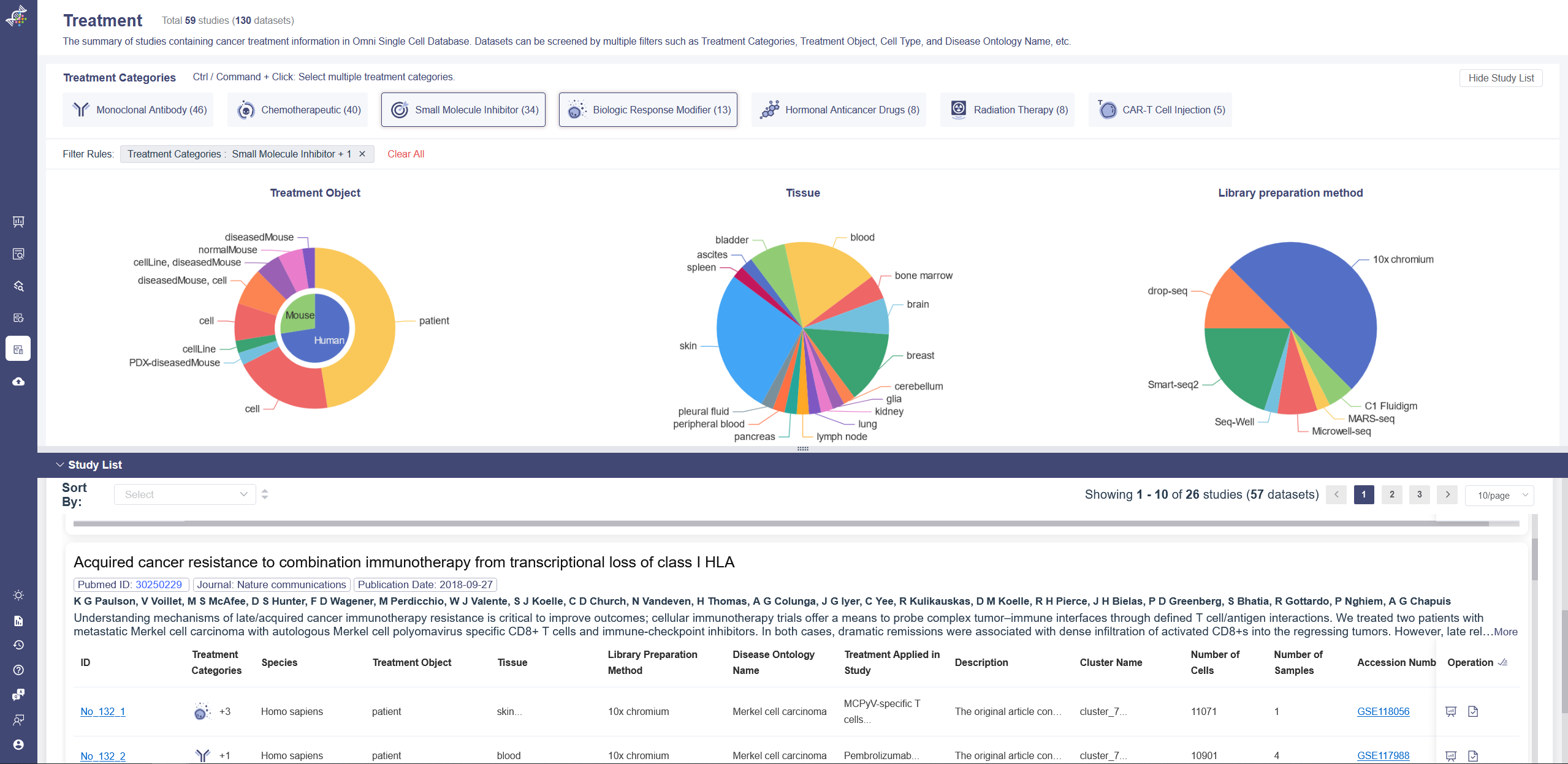Open the help question mark icon

(x=18, y=670)
